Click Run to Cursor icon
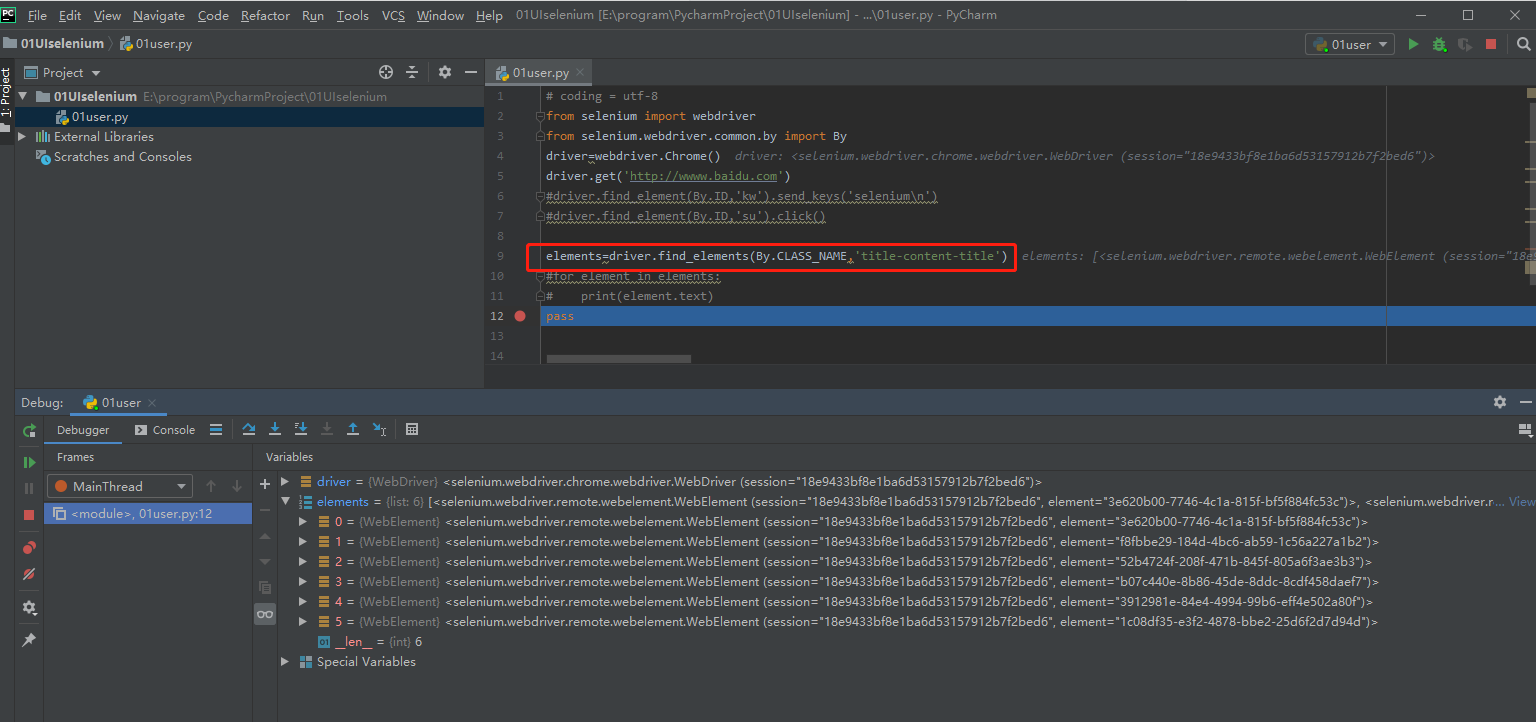Image resolution: width=1536 pixels, height=722 pixels. click(x=379, y=429)
